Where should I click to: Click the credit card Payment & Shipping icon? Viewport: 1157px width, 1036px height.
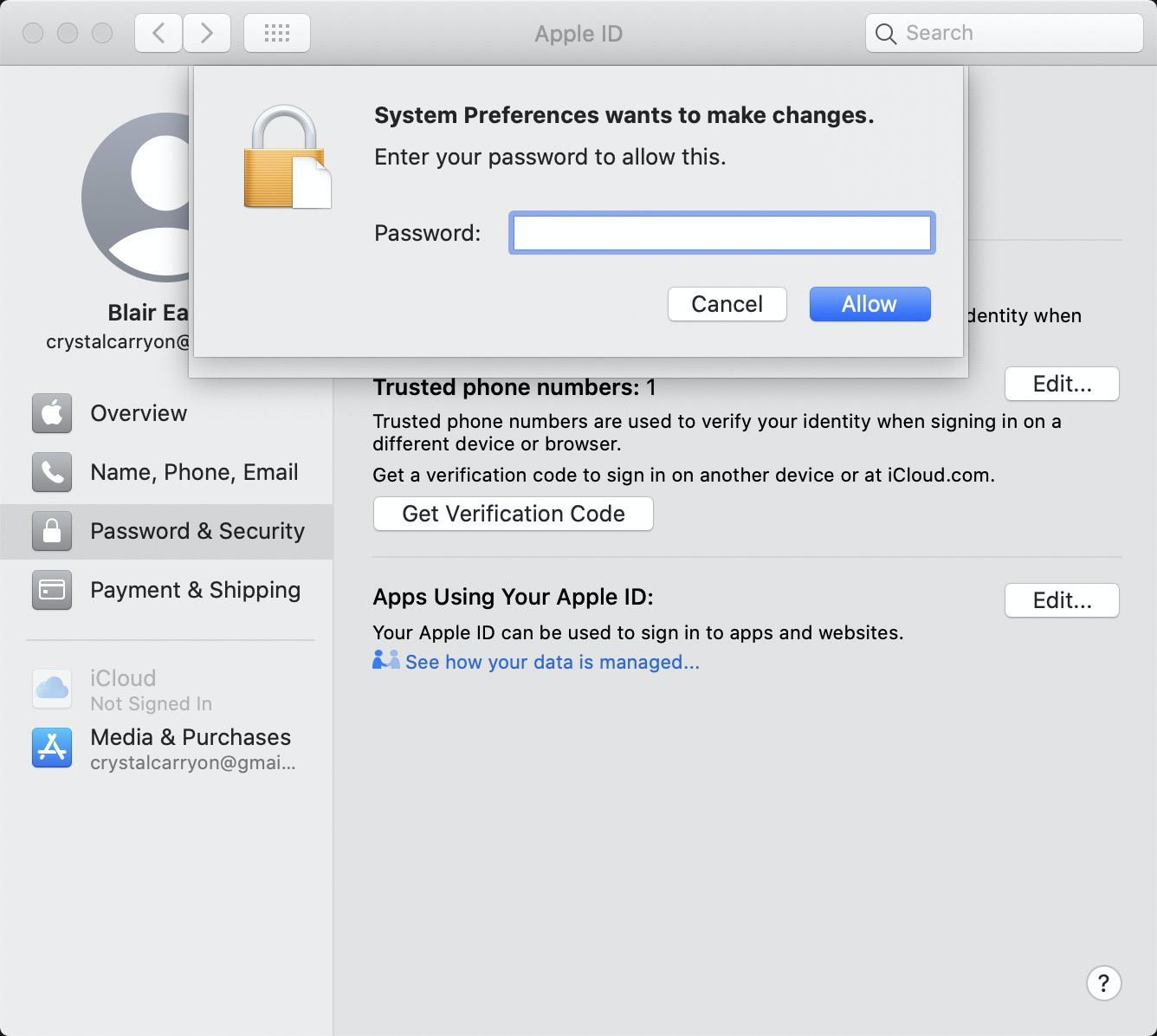pyautogui.click(x=52, y=590)
